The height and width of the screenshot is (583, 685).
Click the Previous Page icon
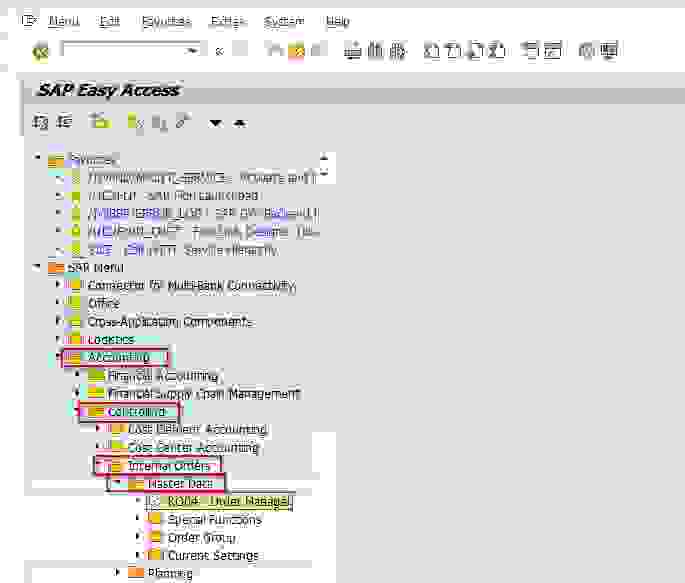pyautogui.click(x=453, y=51)
